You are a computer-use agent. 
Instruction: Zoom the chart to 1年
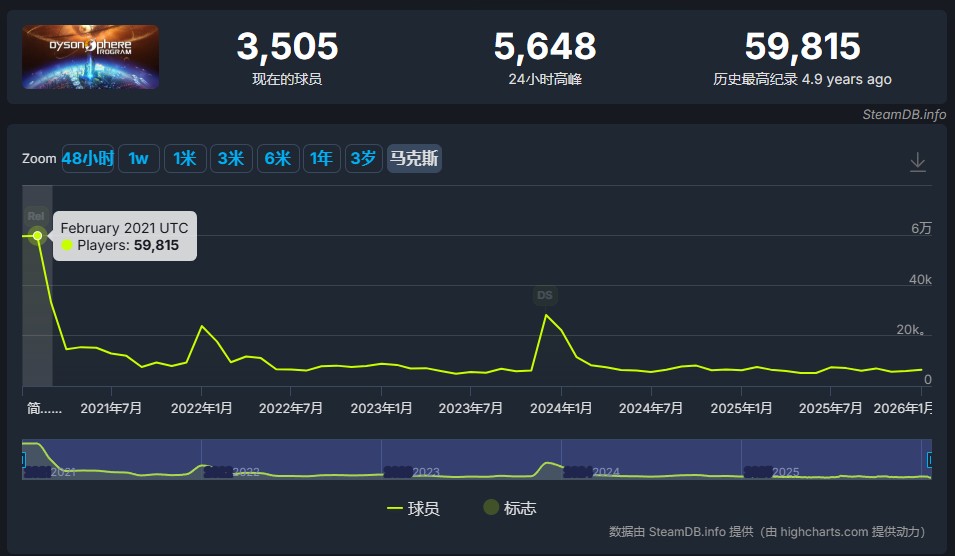[321, 158]
